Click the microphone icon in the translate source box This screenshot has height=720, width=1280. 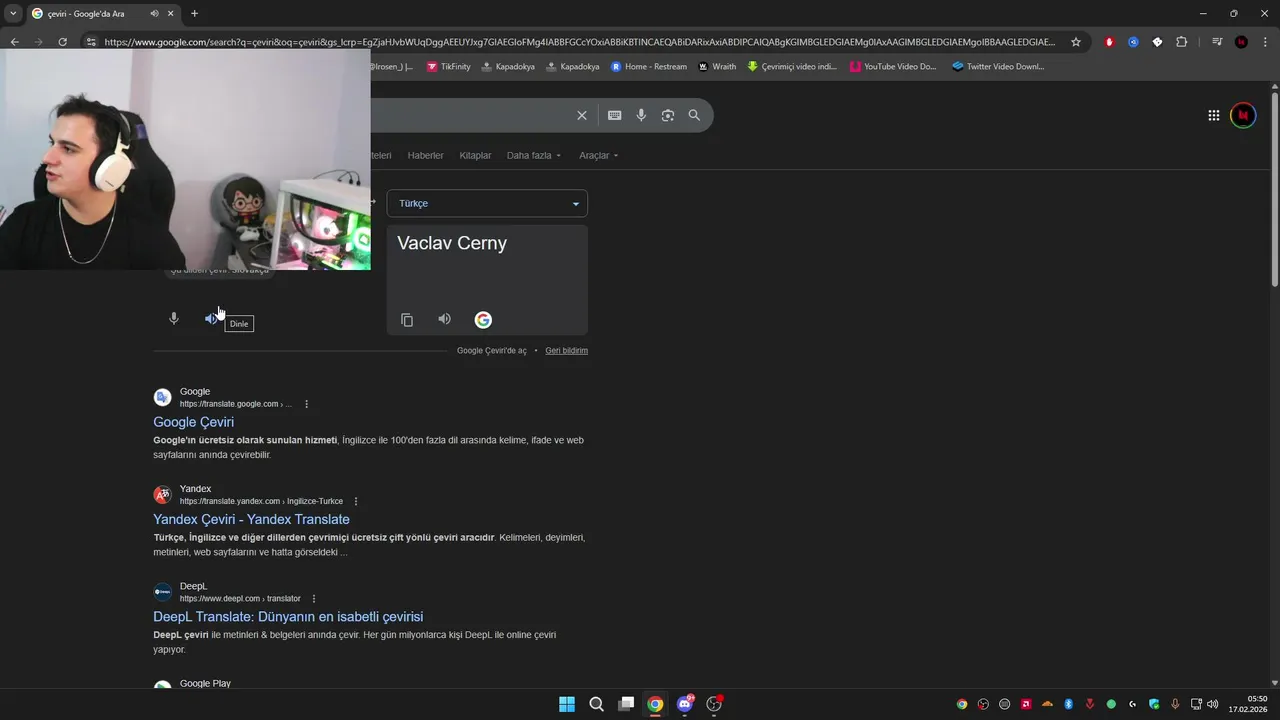pyautogui.click(x=174, y=318)
